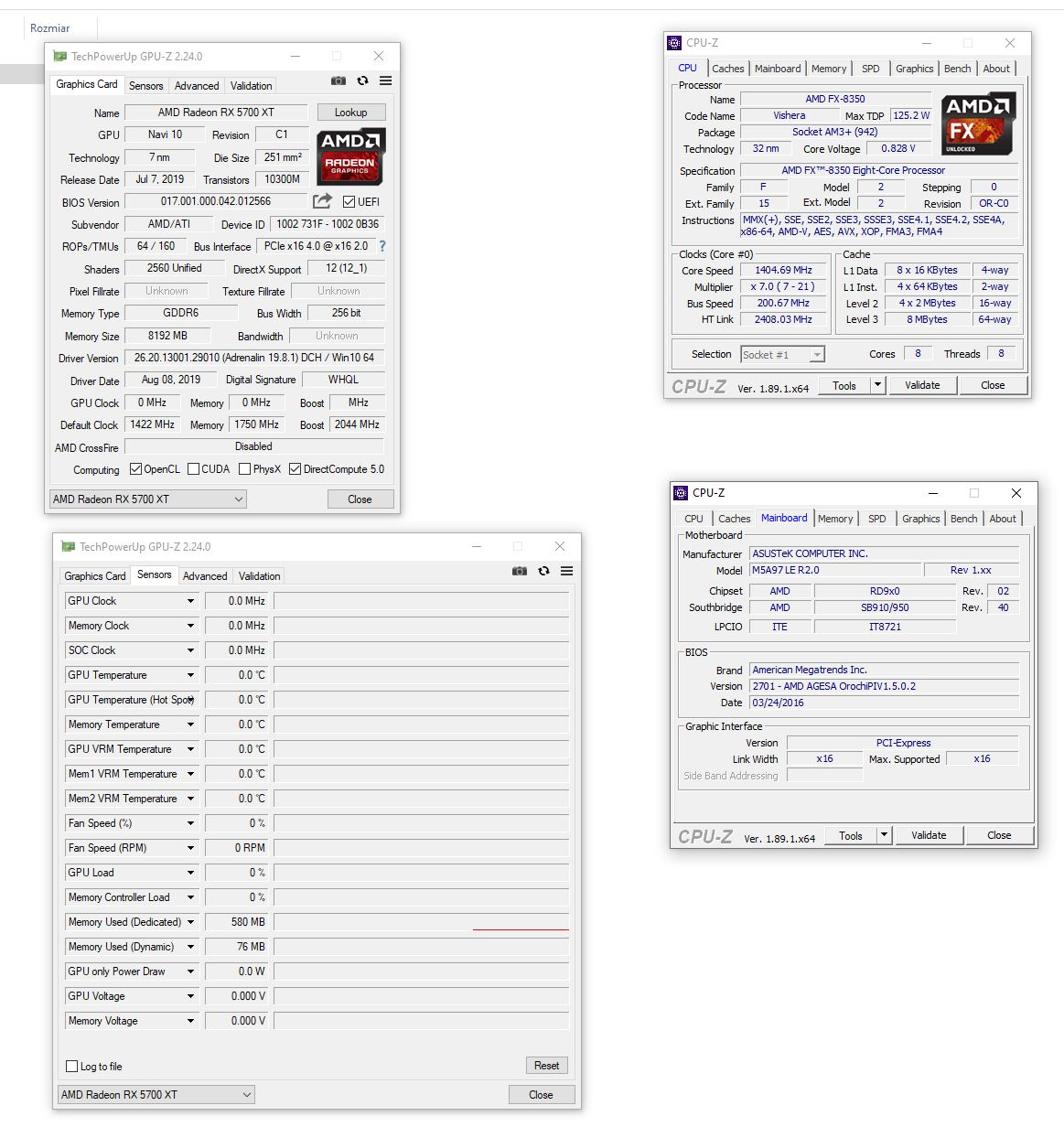Click Close button in GPU-Z Sensors window
The image size is (1064, 1127).
[x=541, y=1094]
